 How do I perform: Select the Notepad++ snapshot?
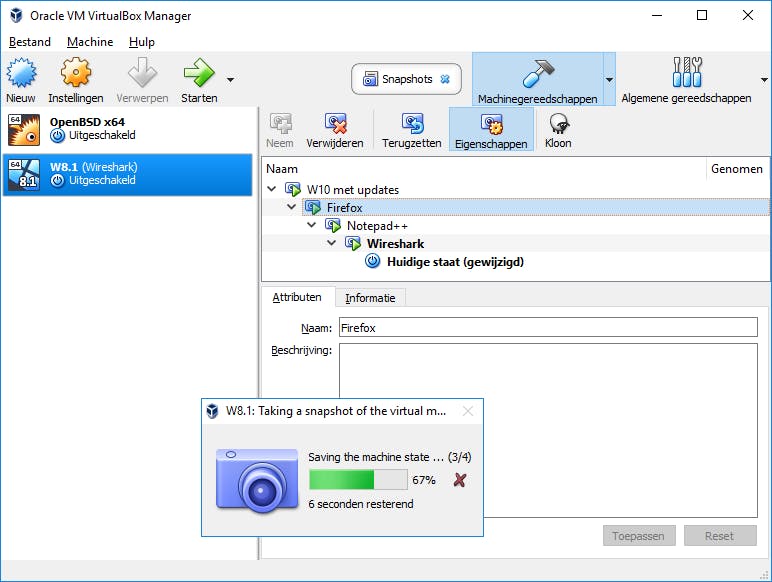(377, 226)
